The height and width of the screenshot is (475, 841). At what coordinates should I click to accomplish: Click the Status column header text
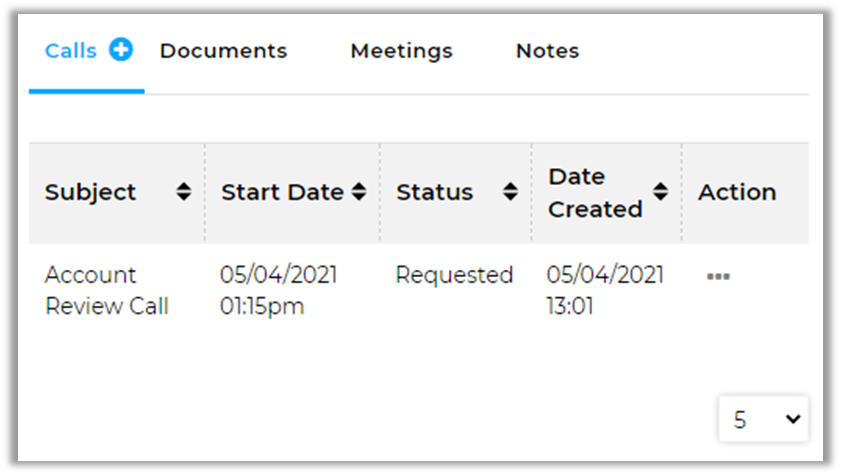pyautogui.click(x=435, y=192)
